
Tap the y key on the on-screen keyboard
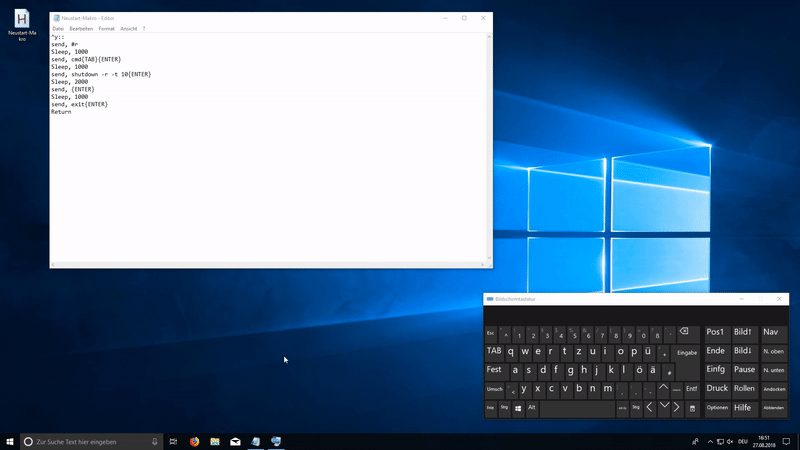(524, 389)
